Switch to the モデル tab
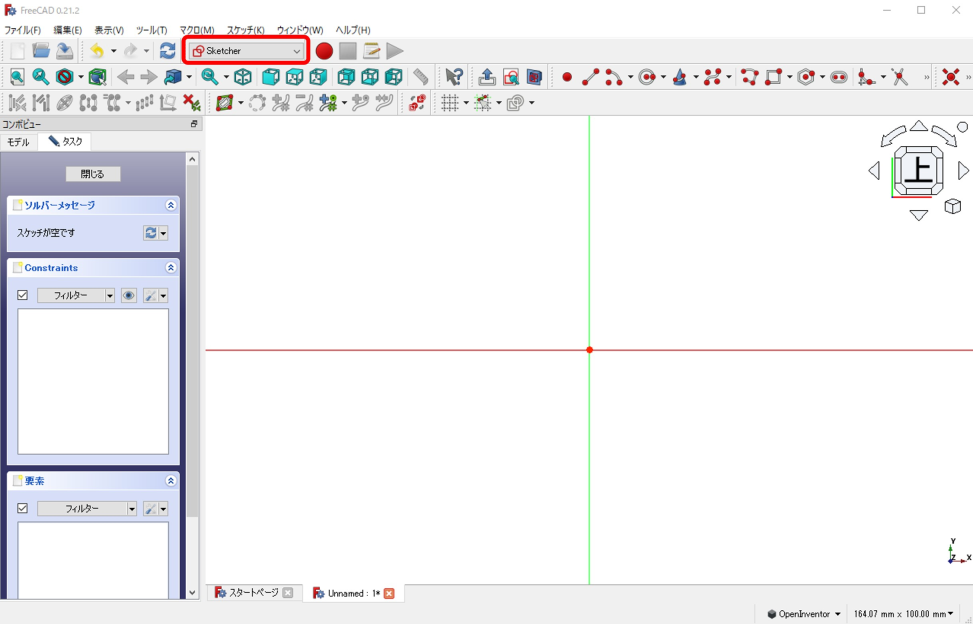 click(18, 142)
